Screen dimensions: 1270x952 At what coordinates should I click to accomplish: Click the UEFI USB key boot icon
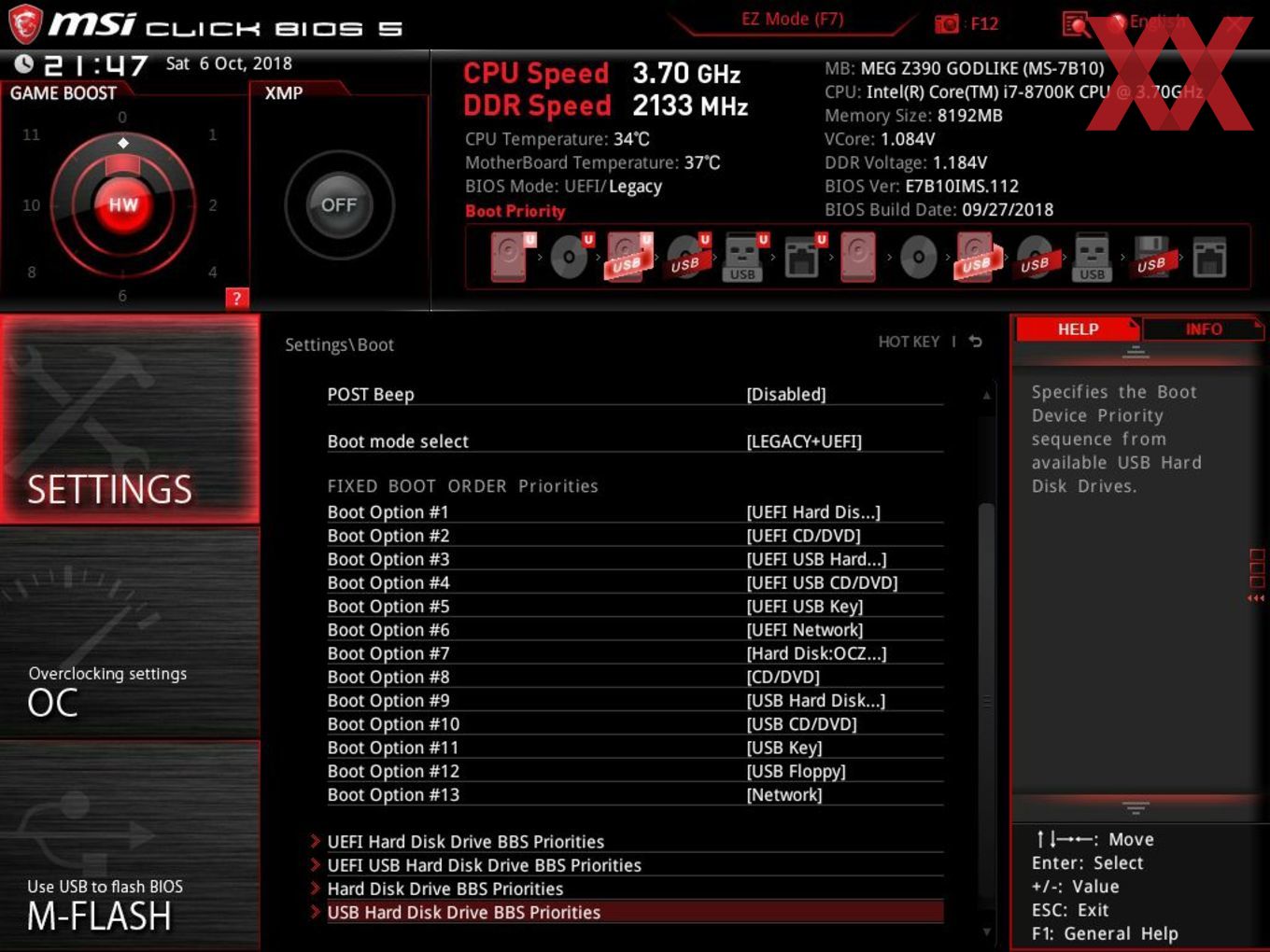click(744, 257)
